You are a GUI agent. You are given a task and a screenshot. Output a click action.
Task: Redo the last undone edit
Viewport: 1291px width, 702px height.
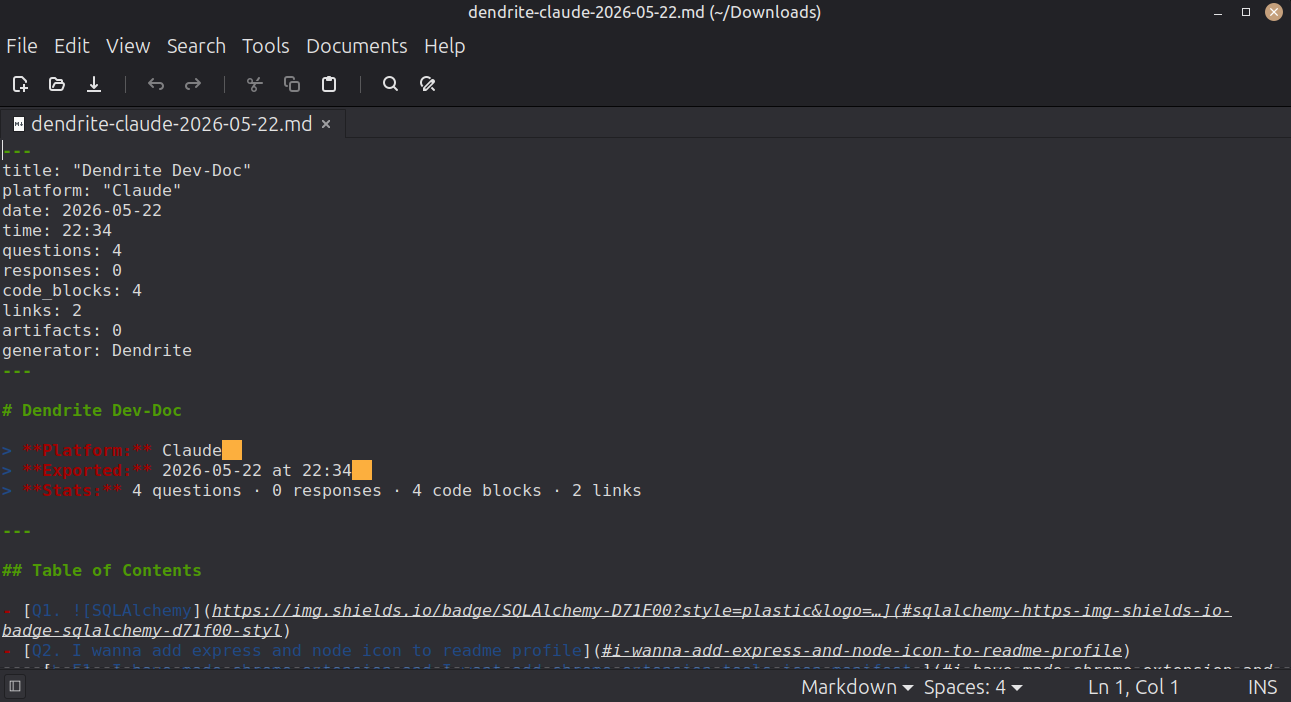(193, 84)
